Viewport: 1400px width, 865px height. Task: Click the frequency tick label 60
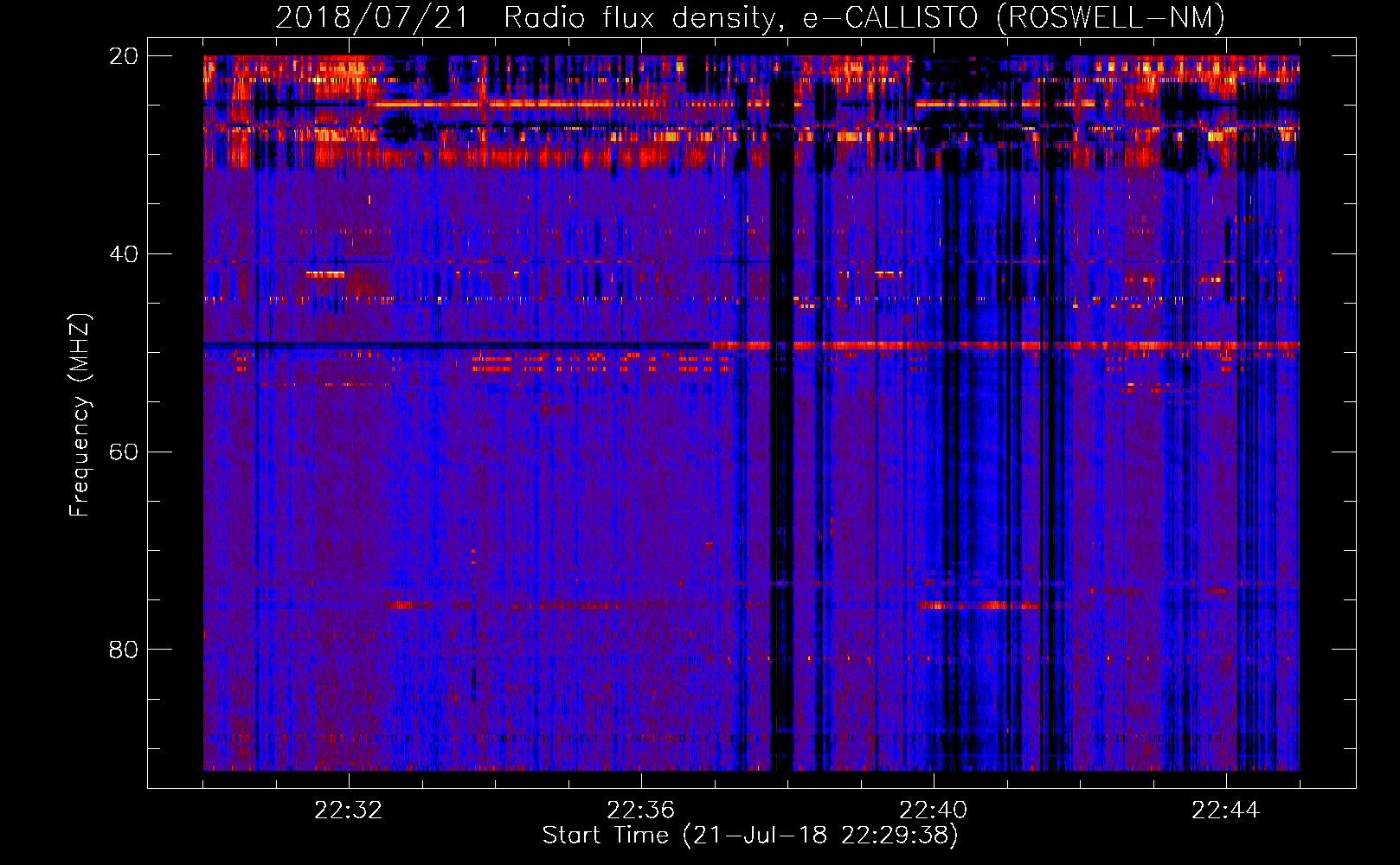pyautogui.click(x=124, y=452)
